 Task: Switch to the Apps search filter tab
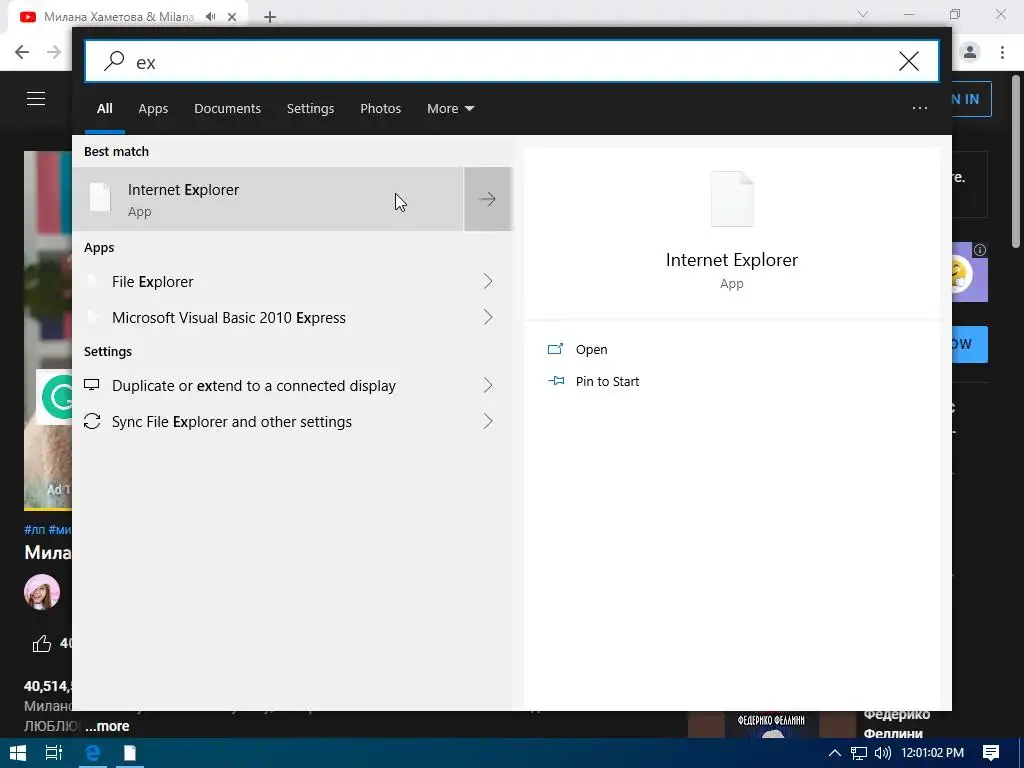153,108
